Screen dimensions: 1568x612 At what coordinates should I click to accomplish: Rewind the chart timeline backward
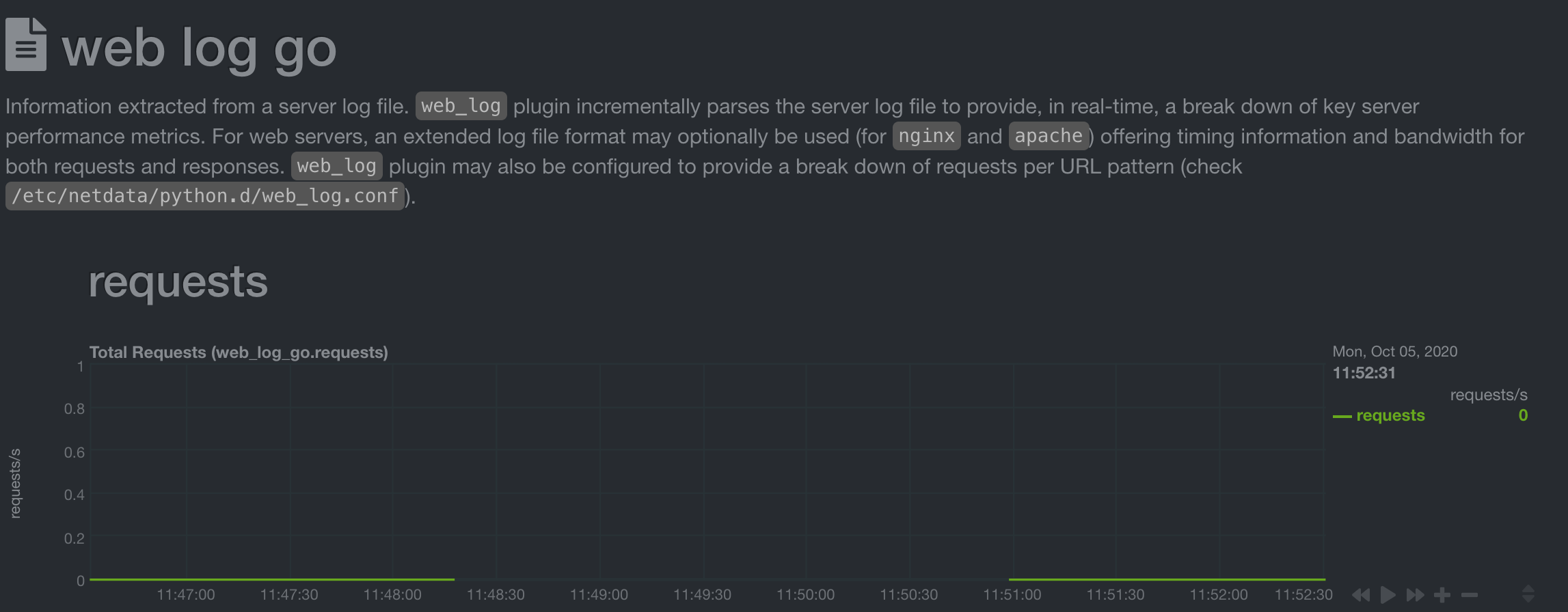tap(1363, 594)
